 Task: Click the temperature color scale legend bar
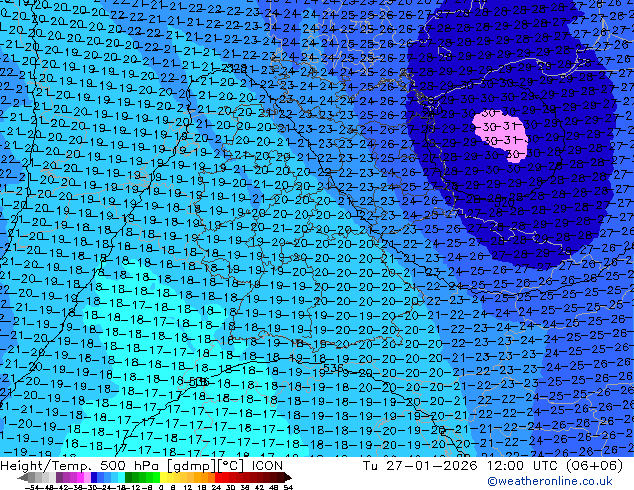click(x=154, y=478)
